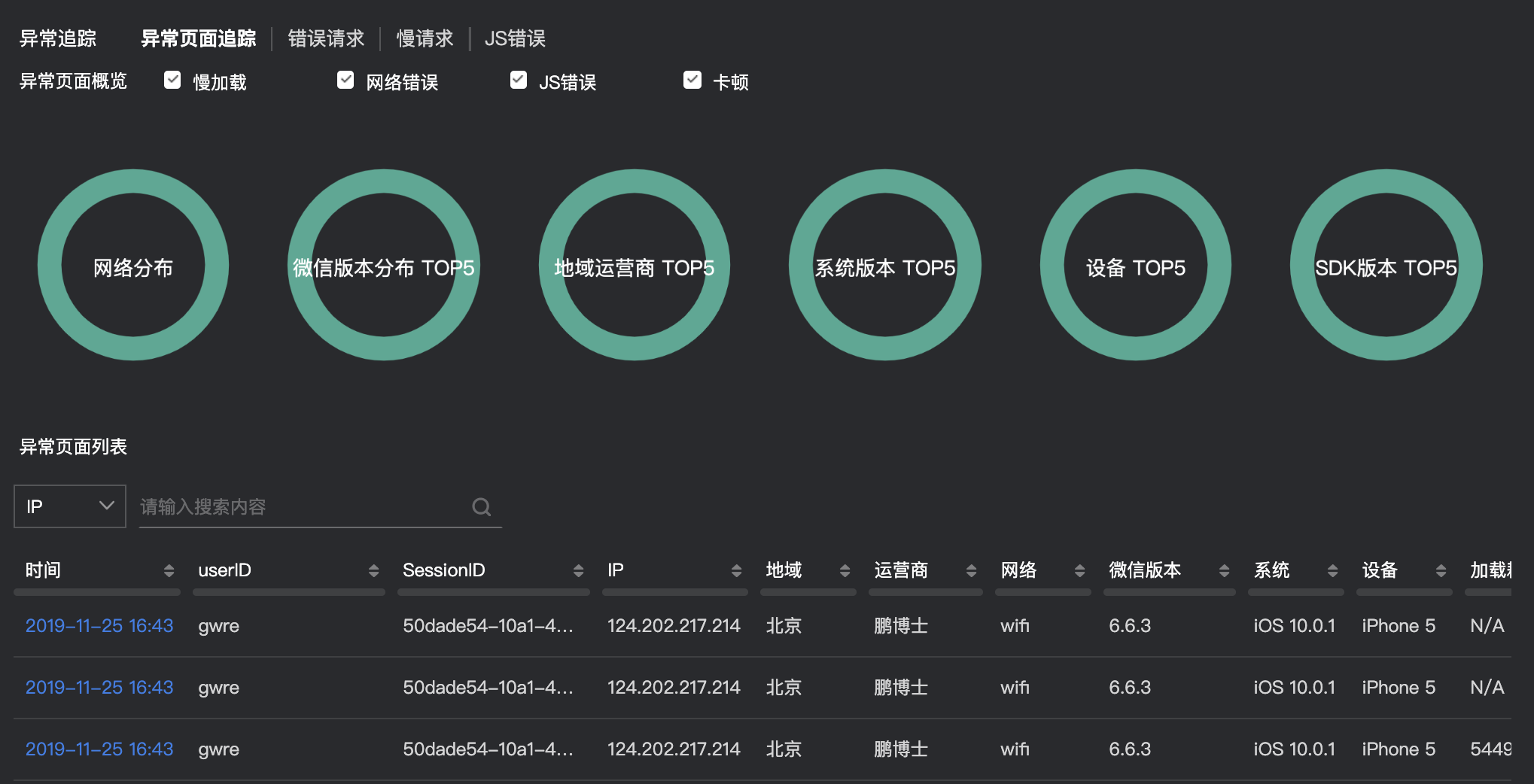Screen dimensions: 1534x784
Task: Toggle the JS错误 checkbox
Action: 519,80
